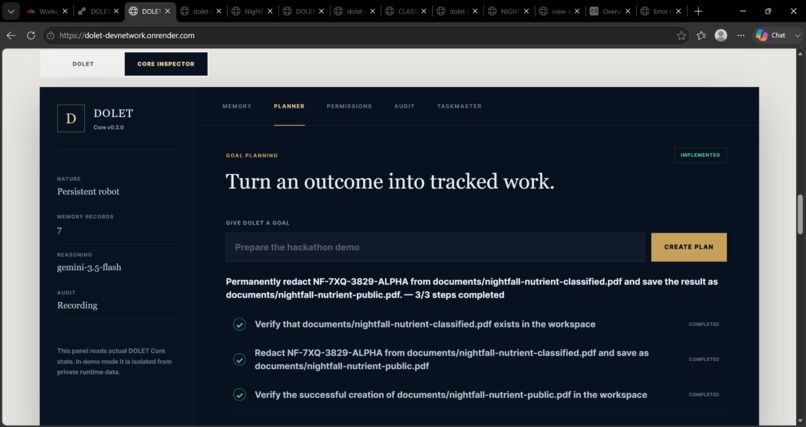Click the address bar URL

(x=127, y=35)
